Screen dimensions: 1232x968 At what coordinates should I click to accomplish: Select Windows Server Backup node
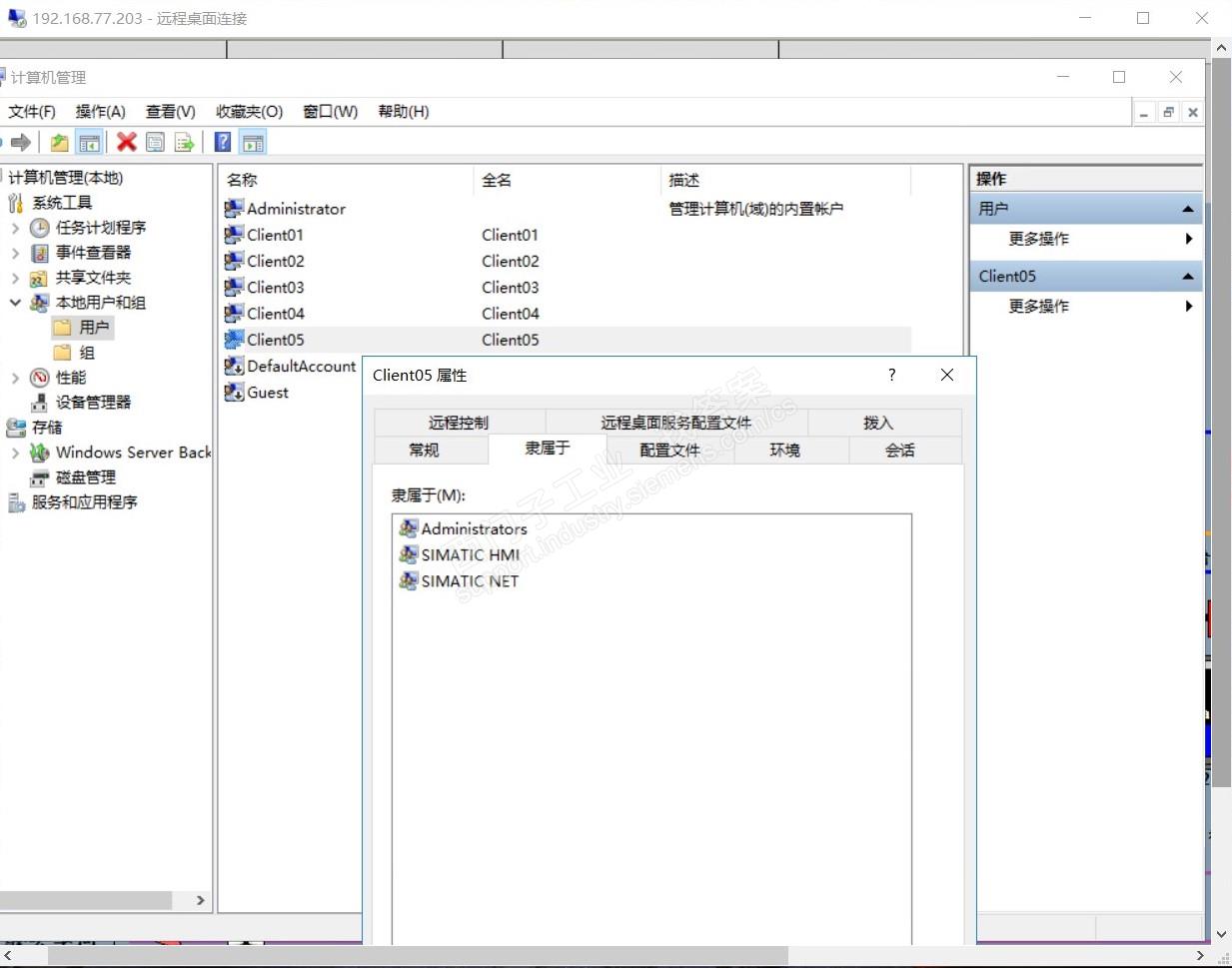133,453
